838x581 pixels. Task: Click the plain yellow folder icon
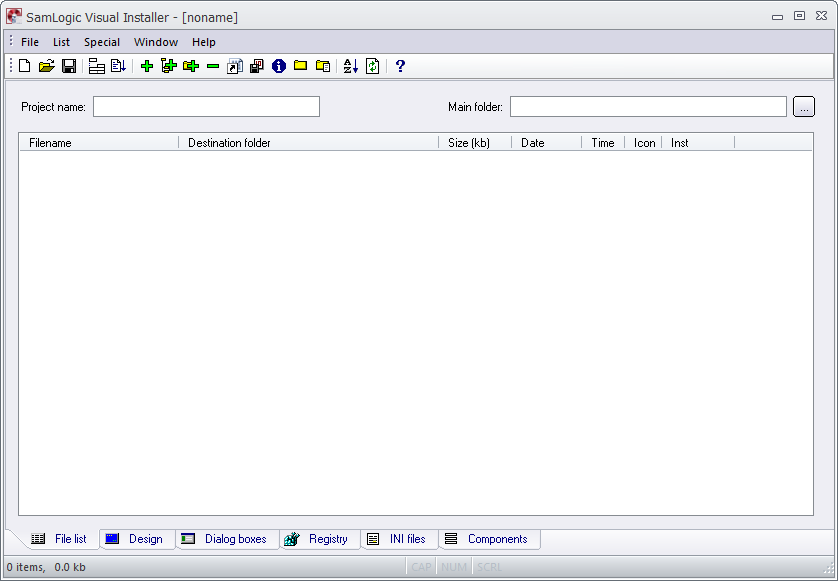(x=300, y=66)
